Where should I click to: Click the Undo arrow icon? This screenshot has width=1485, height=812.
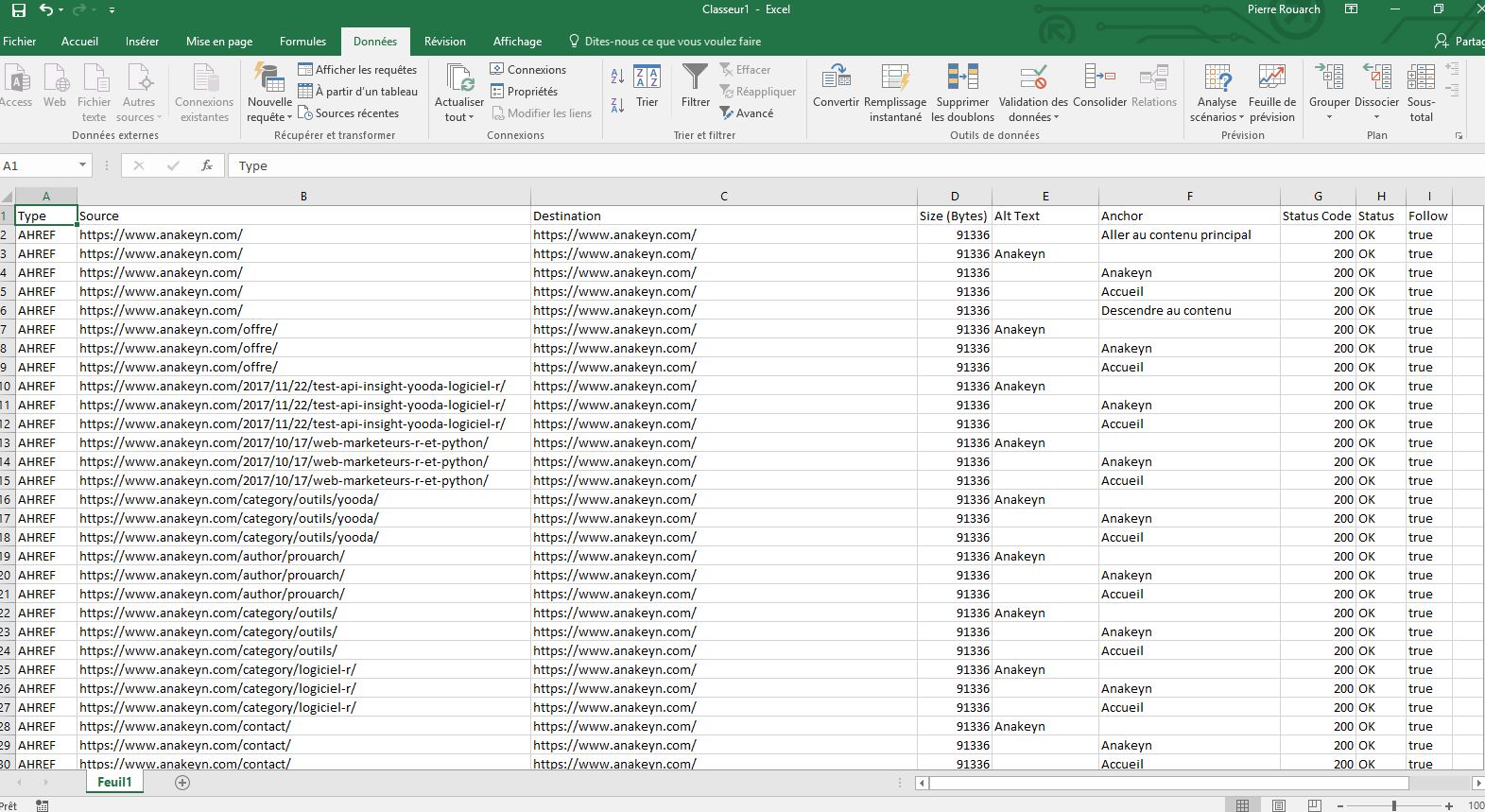[x=46, y=9]
